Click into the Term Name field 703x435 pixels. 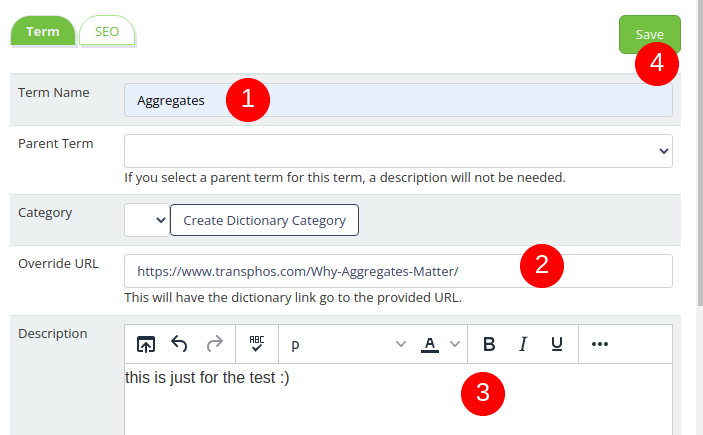tap(398, 100)
